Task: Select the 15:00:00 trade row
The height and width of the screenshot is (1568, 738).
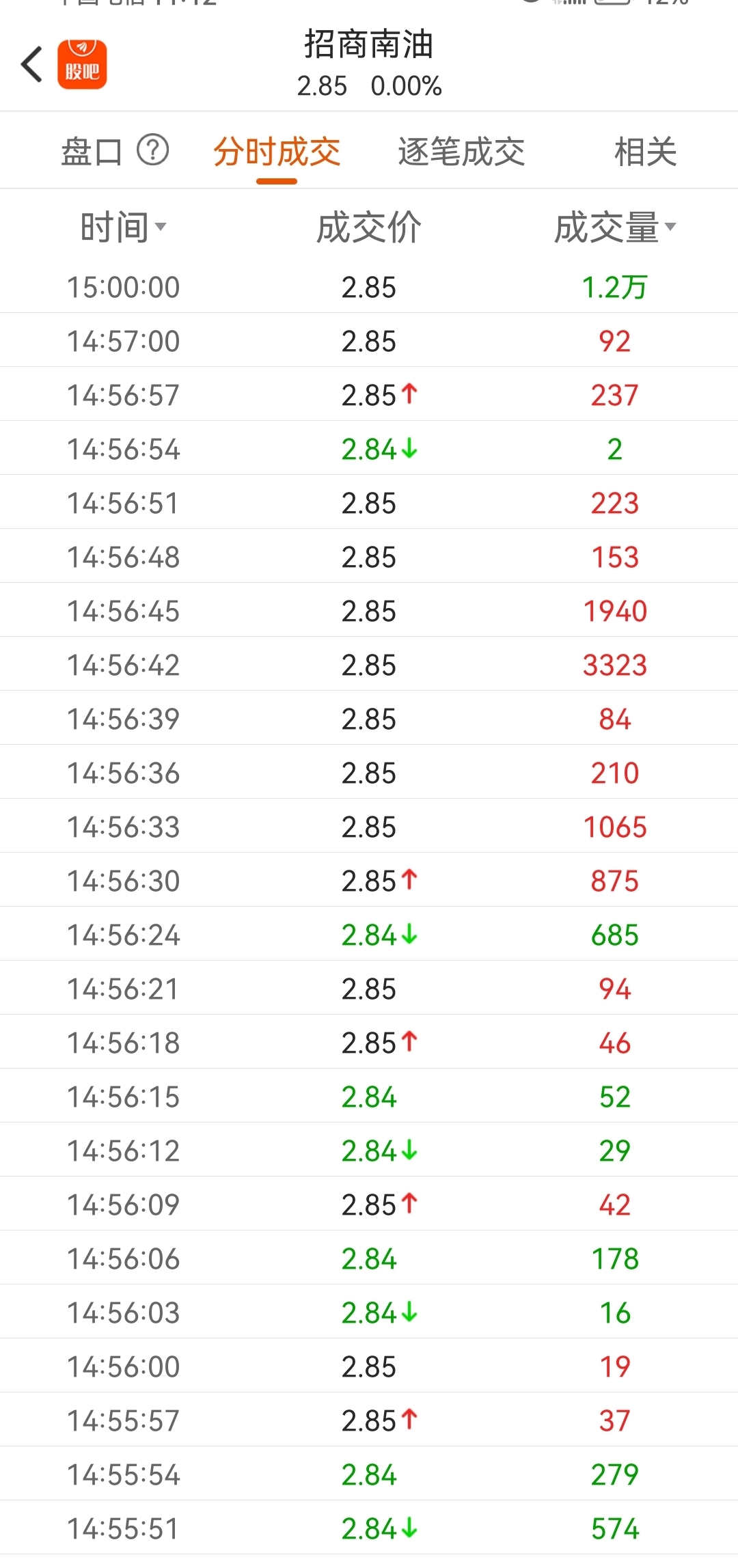Action: [369, 287]
